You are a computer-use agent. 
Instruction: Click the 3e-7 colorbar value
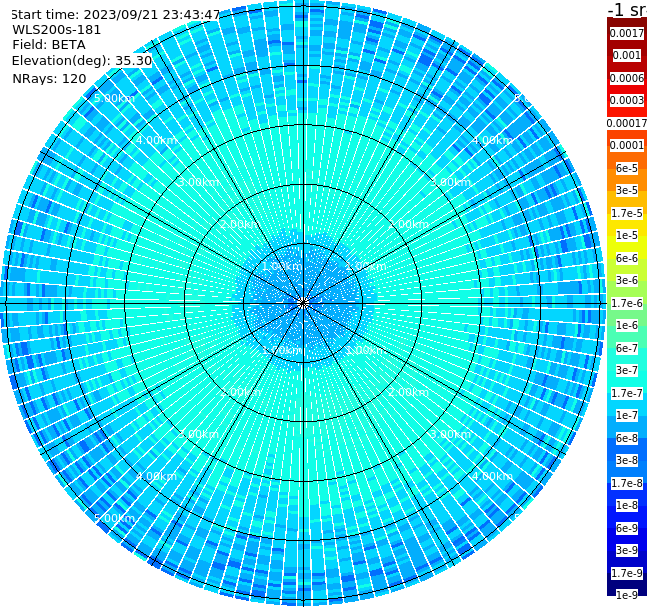627,370
